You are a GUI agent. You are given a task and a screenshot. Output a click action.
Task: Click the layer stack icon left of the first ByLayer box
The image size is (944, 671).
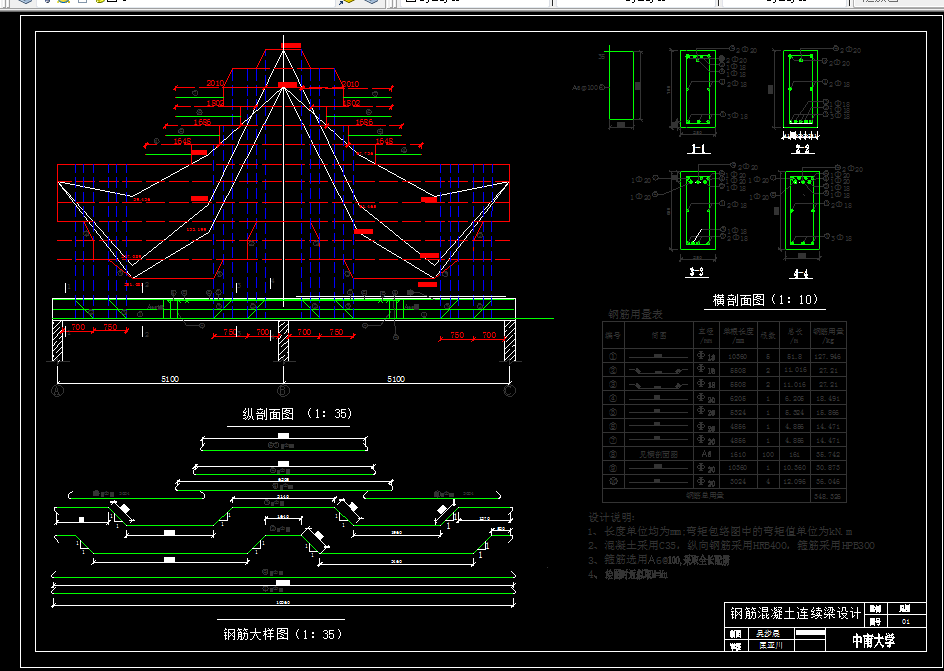click(x=372, y=2)
